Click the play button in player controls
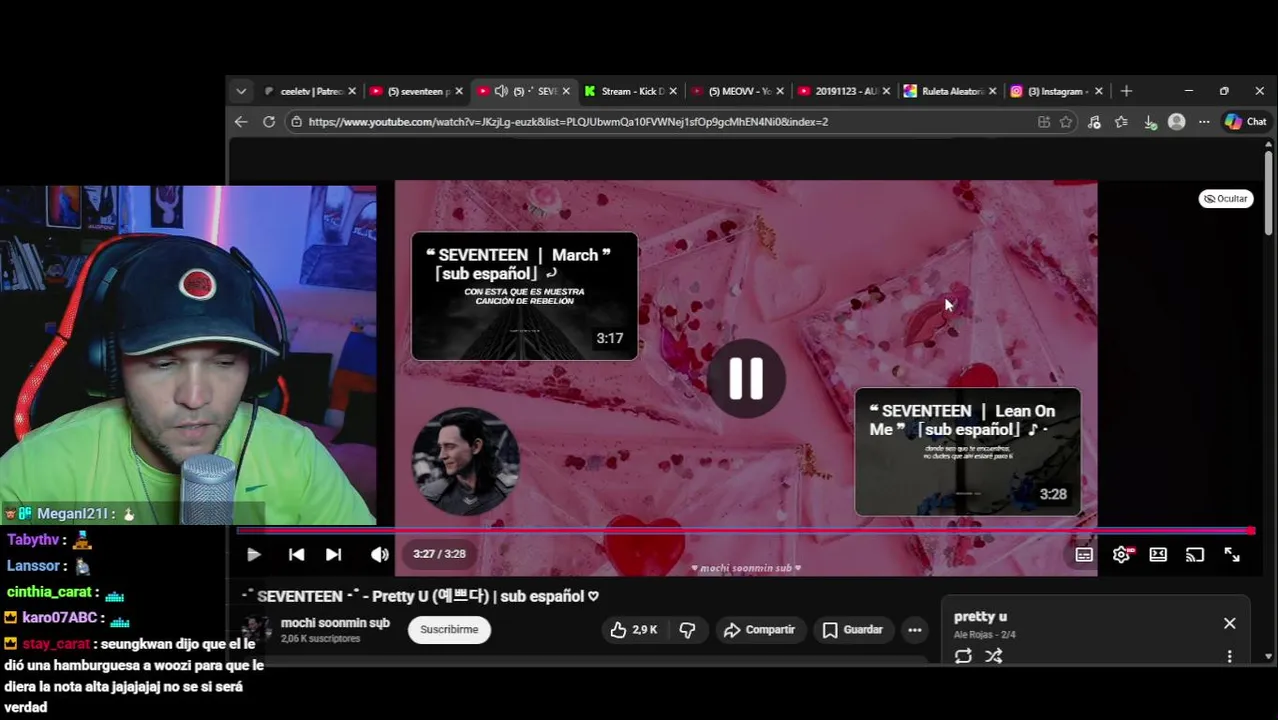The image size is (1278, 720). (253, 554)
